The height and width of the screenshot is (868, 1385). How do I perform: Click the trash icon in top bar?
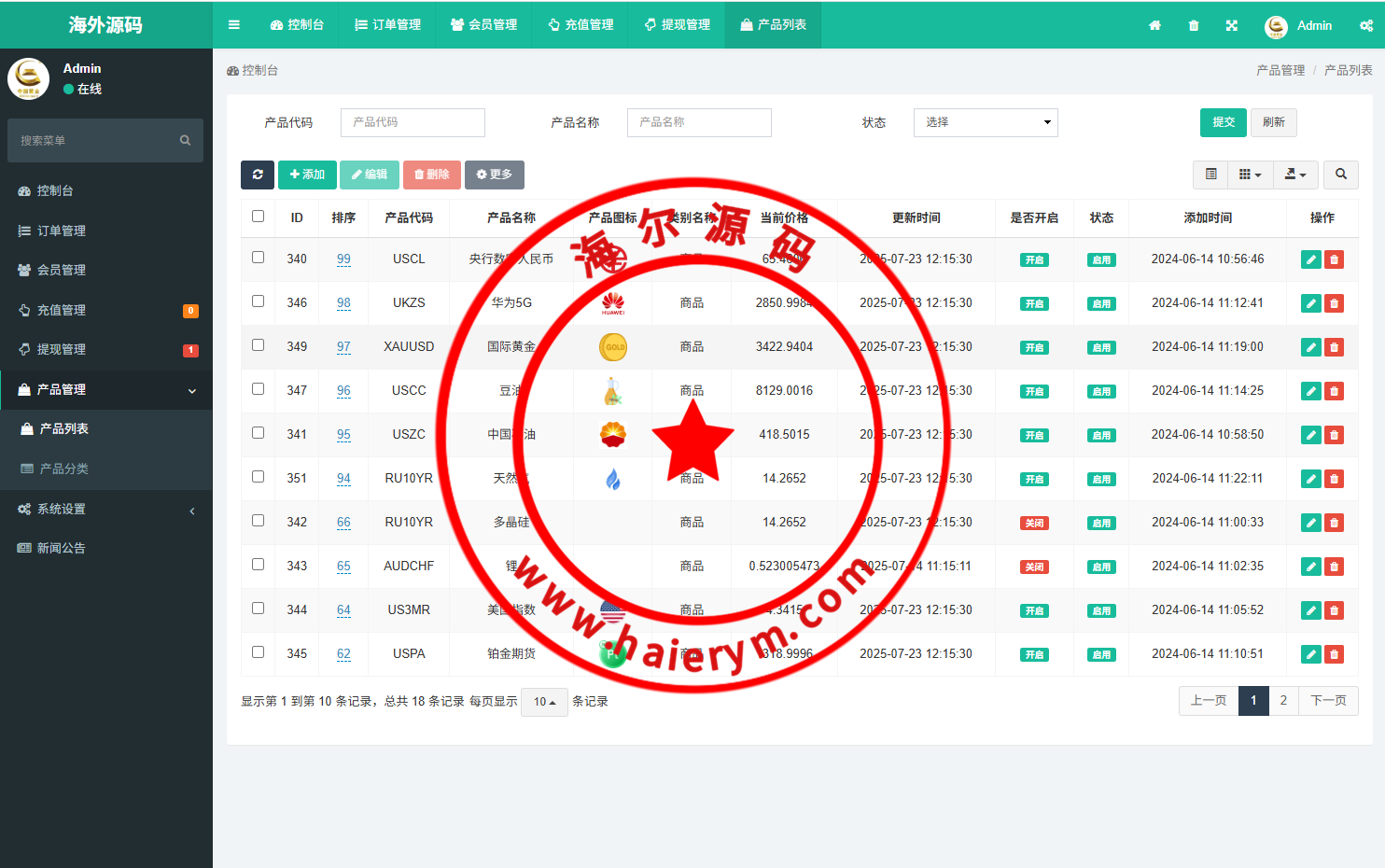pyautogui.click(x=1194, y=25)
